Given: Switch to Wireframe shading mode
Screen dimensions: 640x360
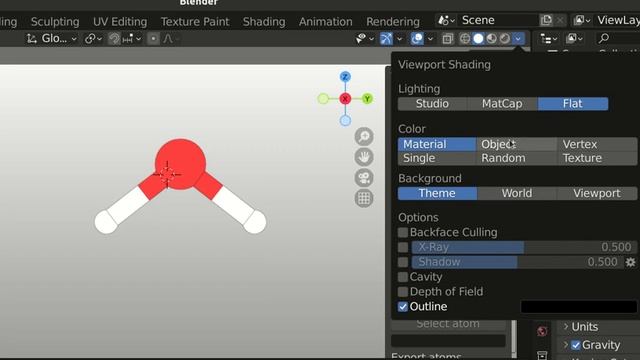Looking at the screenshot, I should (465, 39).
